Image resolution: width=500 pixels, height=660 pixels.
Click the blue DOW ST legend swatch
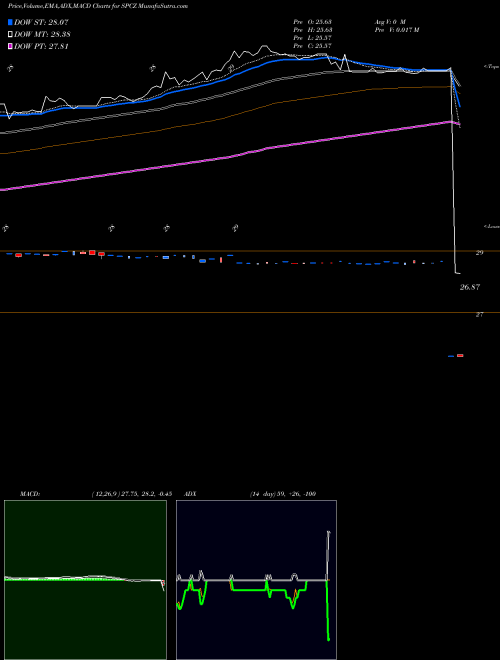point(10,22)
